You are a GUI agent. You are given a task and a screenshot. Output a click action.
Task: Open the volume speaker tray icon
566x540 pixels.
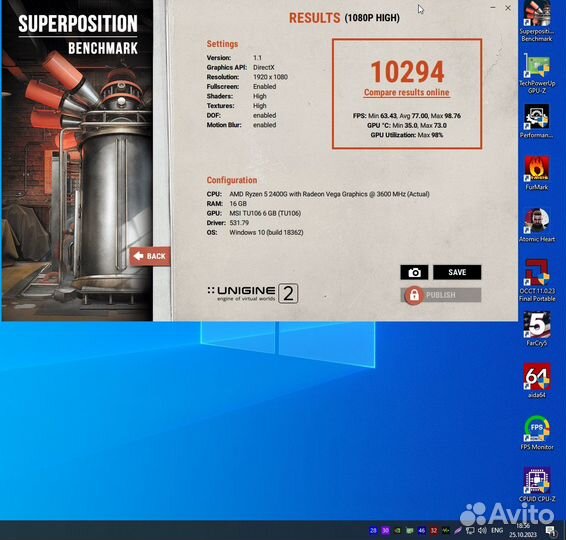tap(482, 530)
